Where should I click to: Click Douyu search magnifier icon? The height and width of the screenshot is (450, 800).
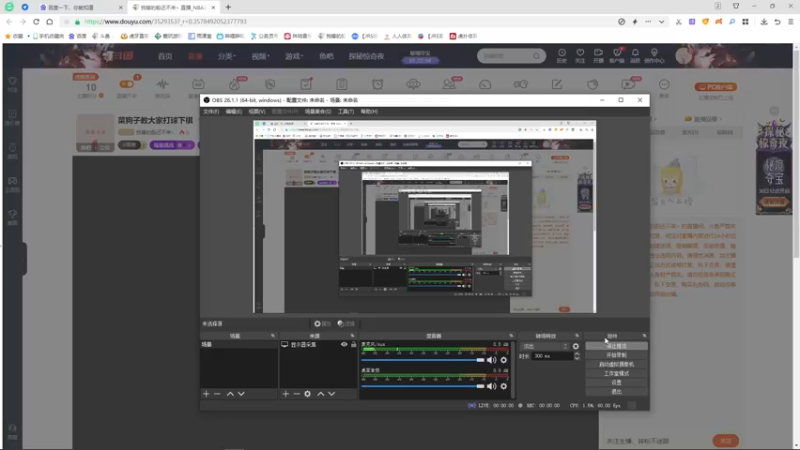[536, 56]
